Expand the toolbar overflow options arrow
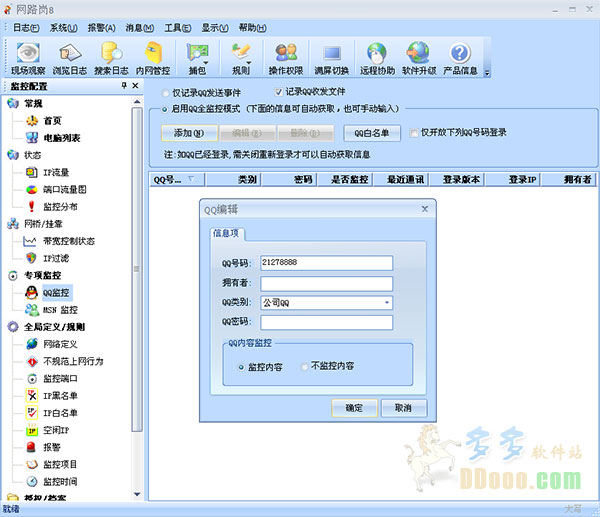Viewport: 600px width, 517px height. click(487, 73)
